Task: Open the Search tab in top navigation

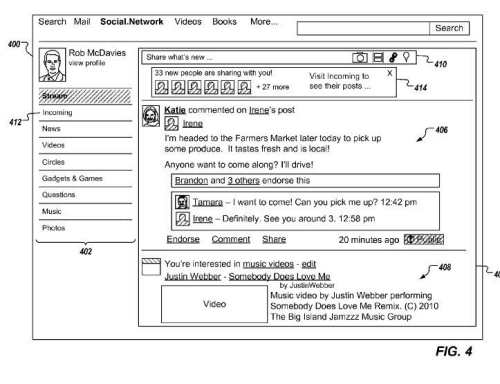Action: (x=52, y=22)
